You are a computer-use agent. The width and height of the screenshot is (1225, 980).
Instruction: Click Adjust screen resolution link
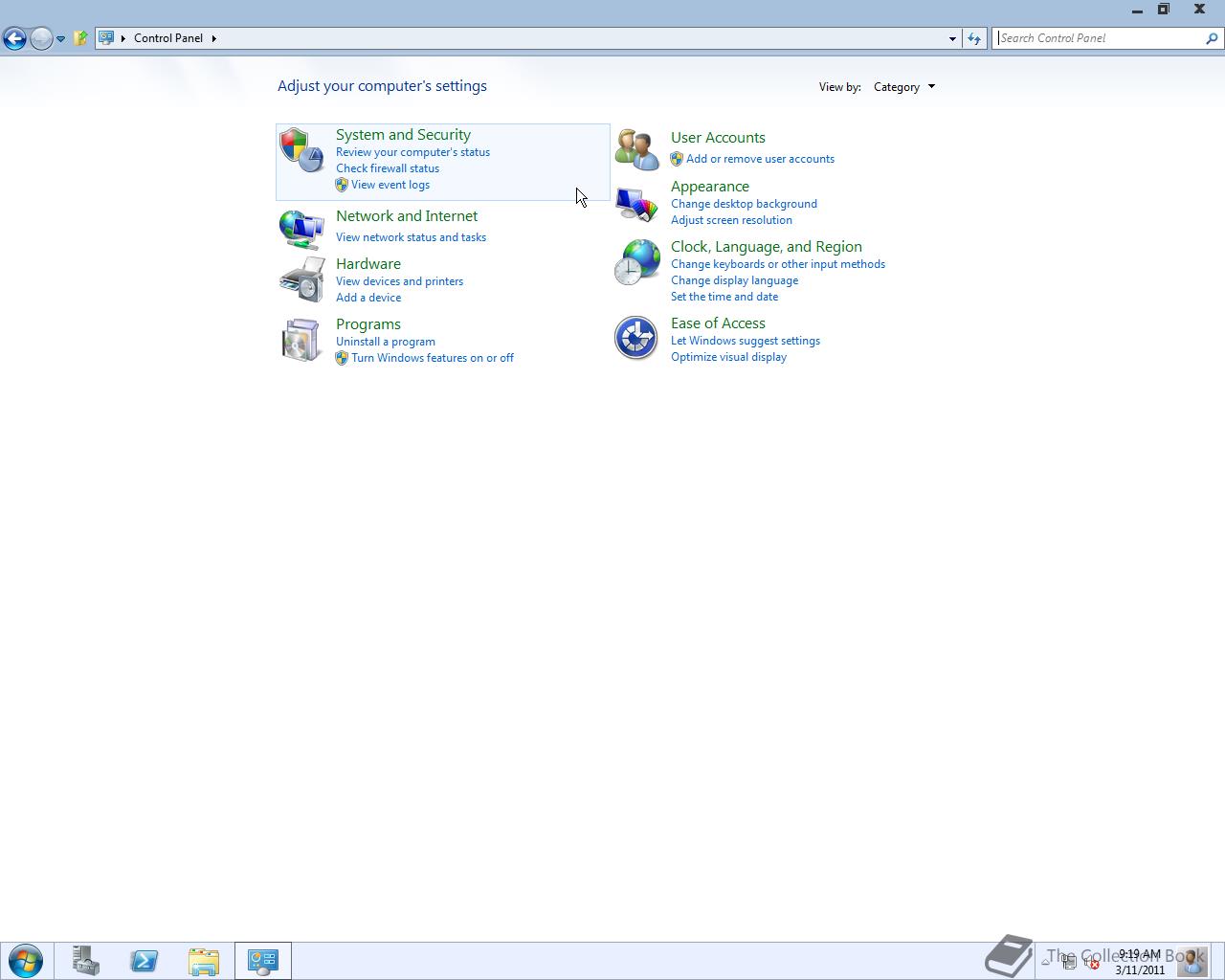tap(731, 220)
